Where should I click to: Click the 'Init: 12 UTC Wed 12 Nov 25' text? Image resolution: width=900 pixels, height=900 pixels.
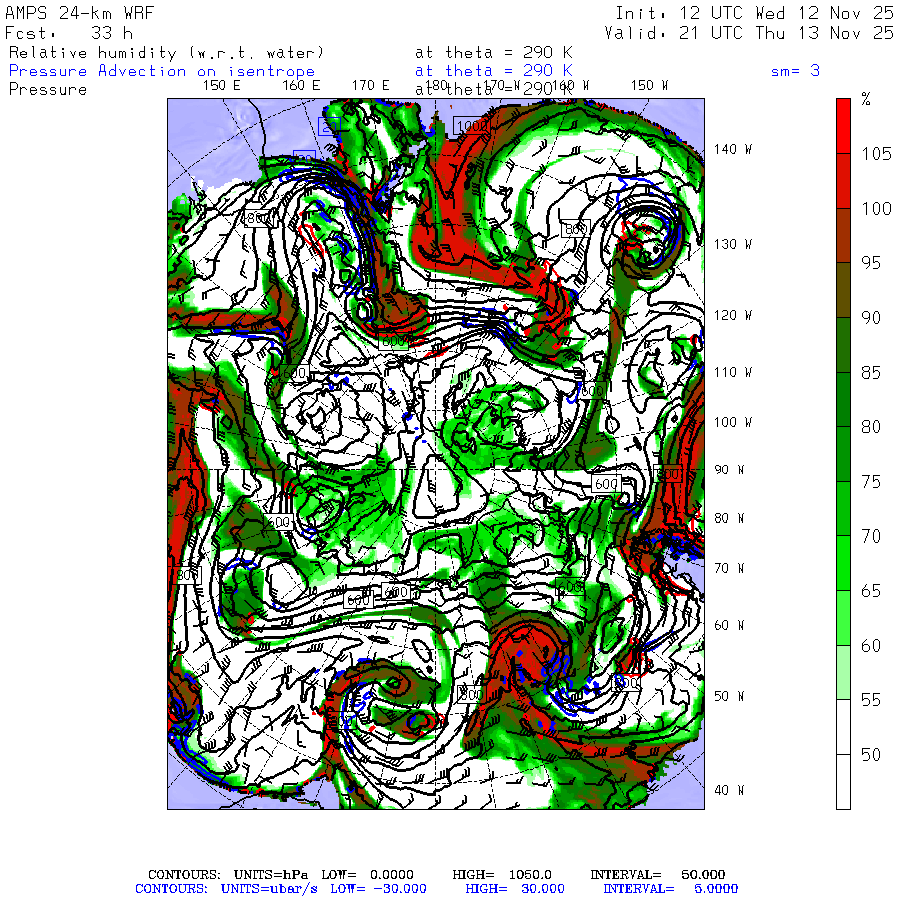(x=754, y=14)
